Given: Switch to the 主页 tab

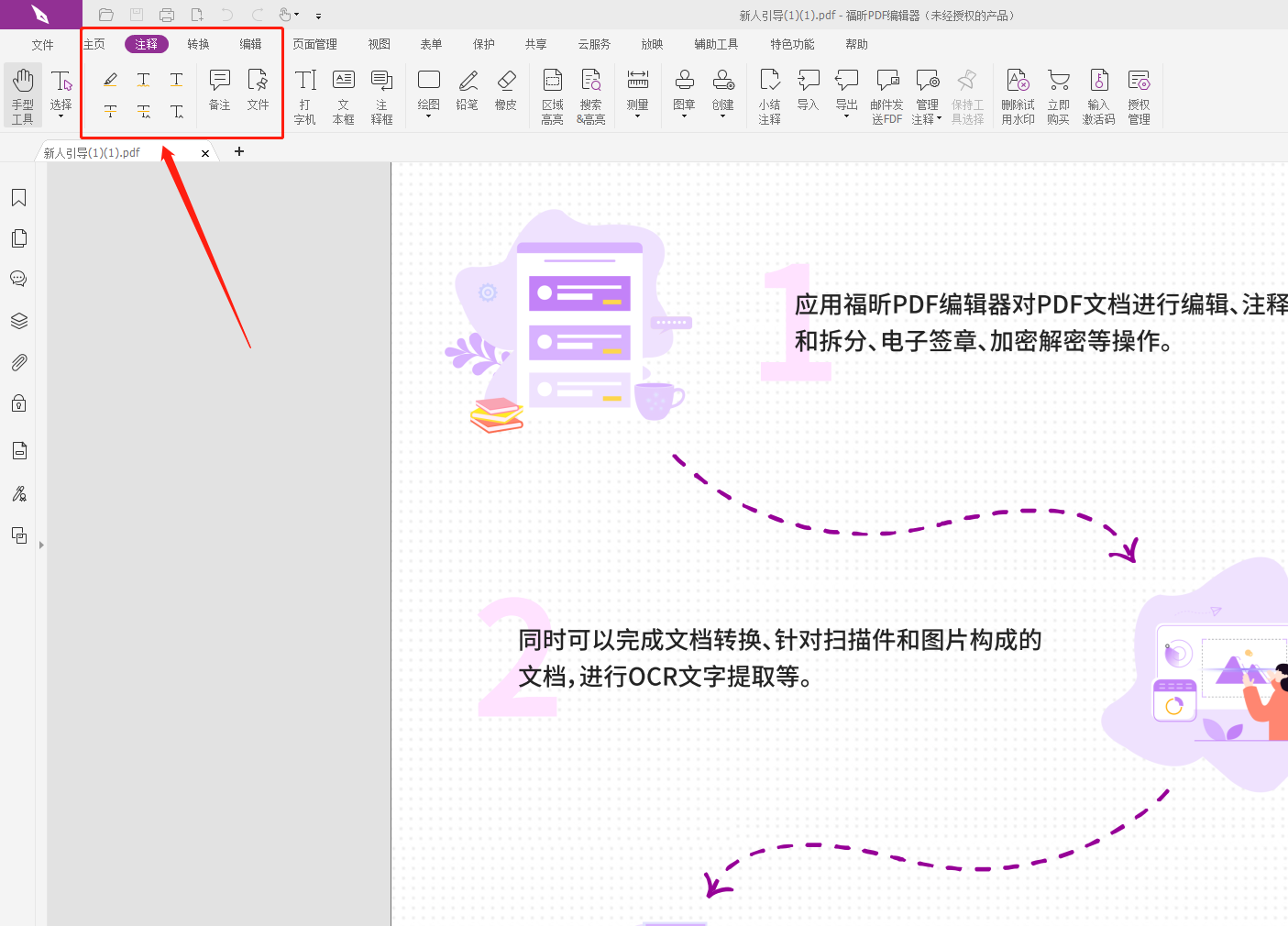Looking at the screenshot, I should point(94,44).
